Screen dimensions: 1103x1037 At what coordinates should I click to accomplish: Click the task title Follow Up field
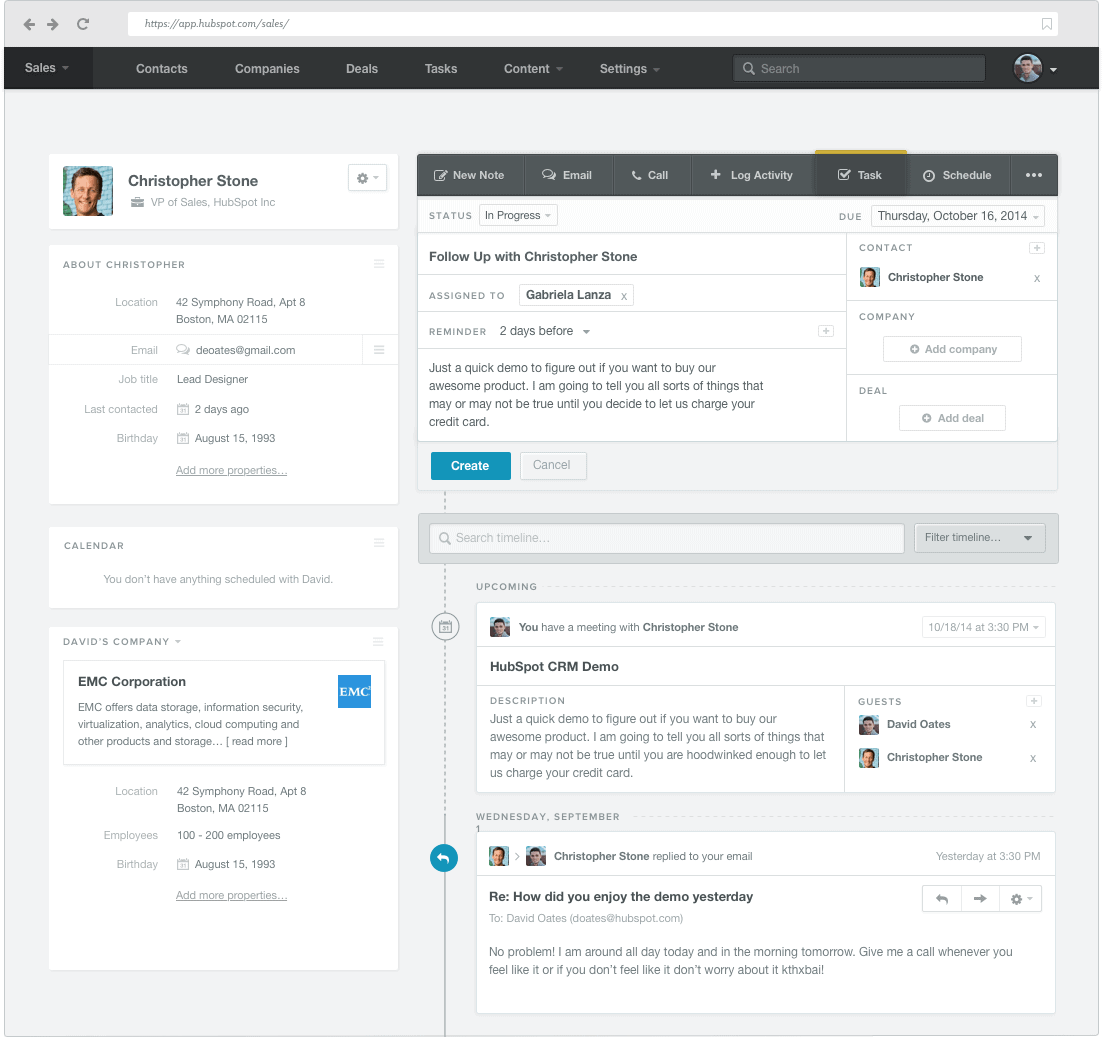click(632, 257)
